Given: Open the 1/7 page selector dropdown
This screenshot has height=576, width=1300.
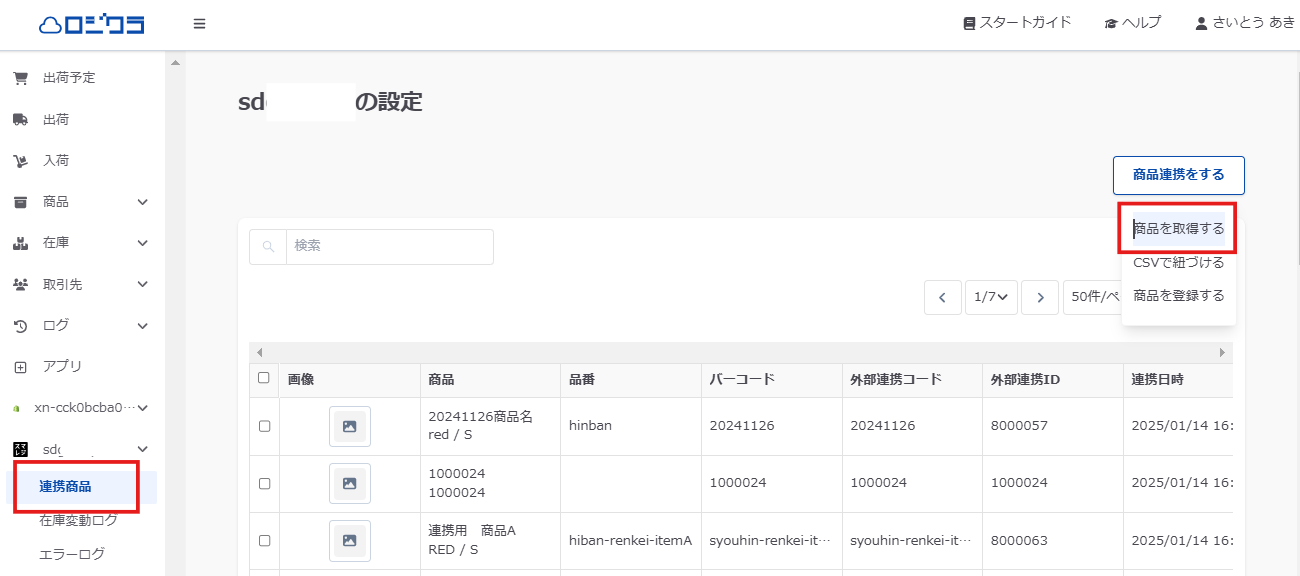Looking at the screenshot, I should click(992, 297).
